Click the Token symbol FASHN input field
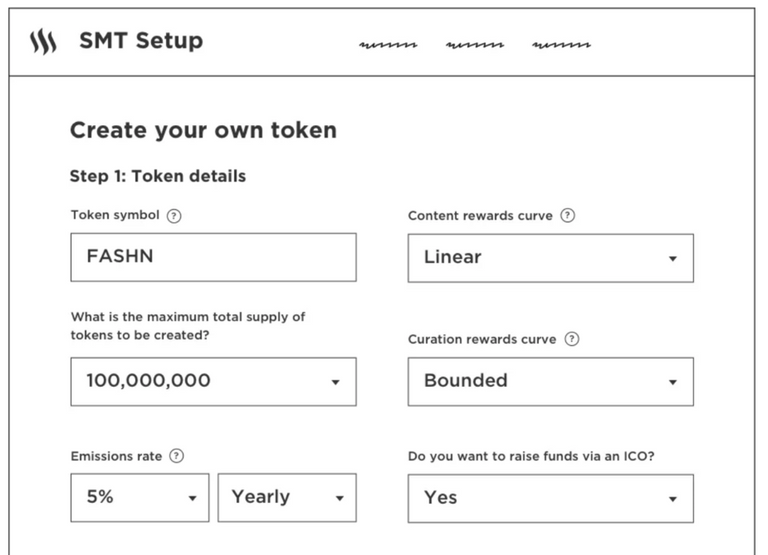This screenshot has width=768, height=555. click(214, 257)
